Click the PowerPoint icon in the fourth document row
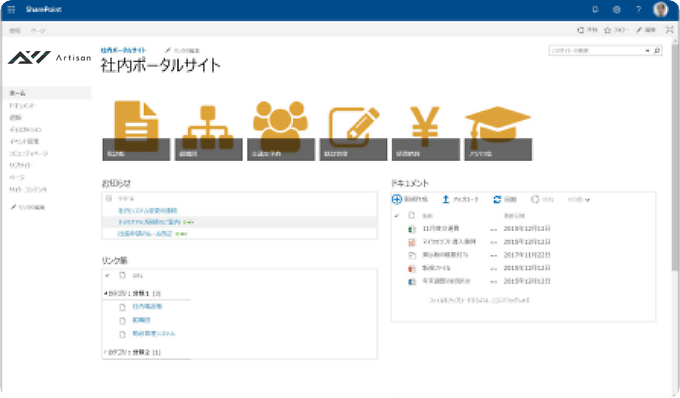The height and width of the screenshot is (398, 680). pos(412,268)
